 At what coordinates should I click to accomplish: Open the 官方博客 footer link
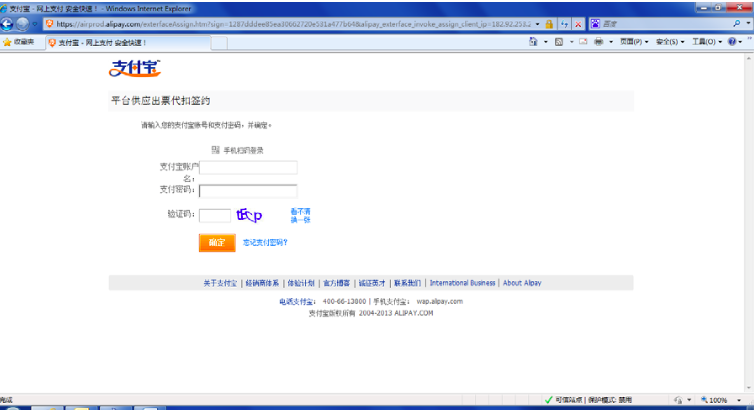click(x=336, y=283)
